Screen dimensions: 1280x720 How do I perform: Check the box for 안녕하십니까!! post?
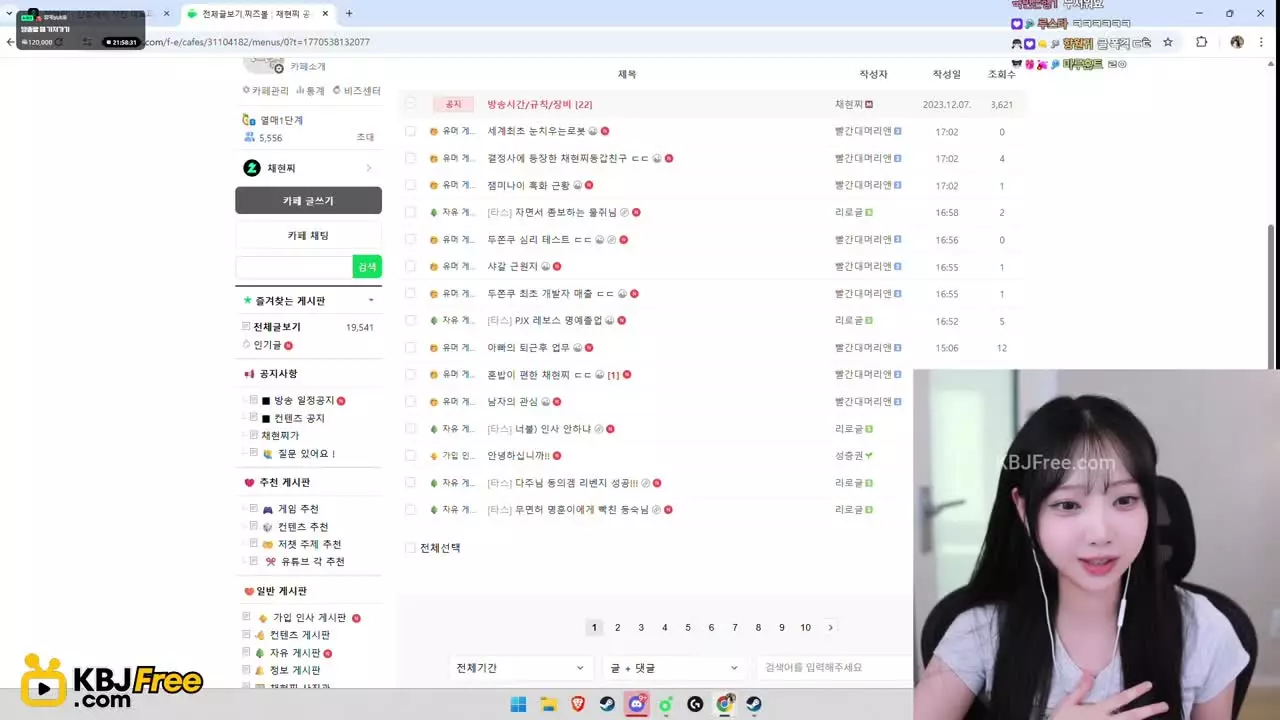click(410, 455)
